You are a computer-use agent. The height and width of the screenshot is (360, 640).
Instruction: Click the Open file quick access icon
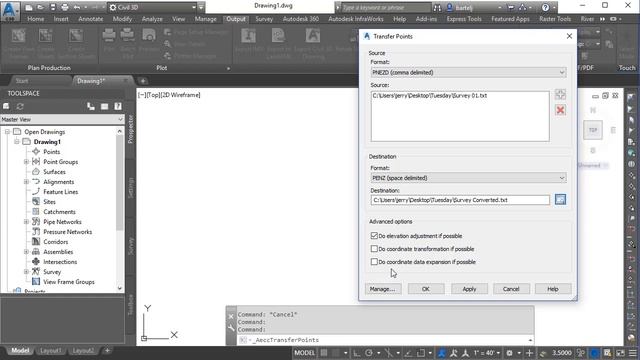(x=41, y=7)
